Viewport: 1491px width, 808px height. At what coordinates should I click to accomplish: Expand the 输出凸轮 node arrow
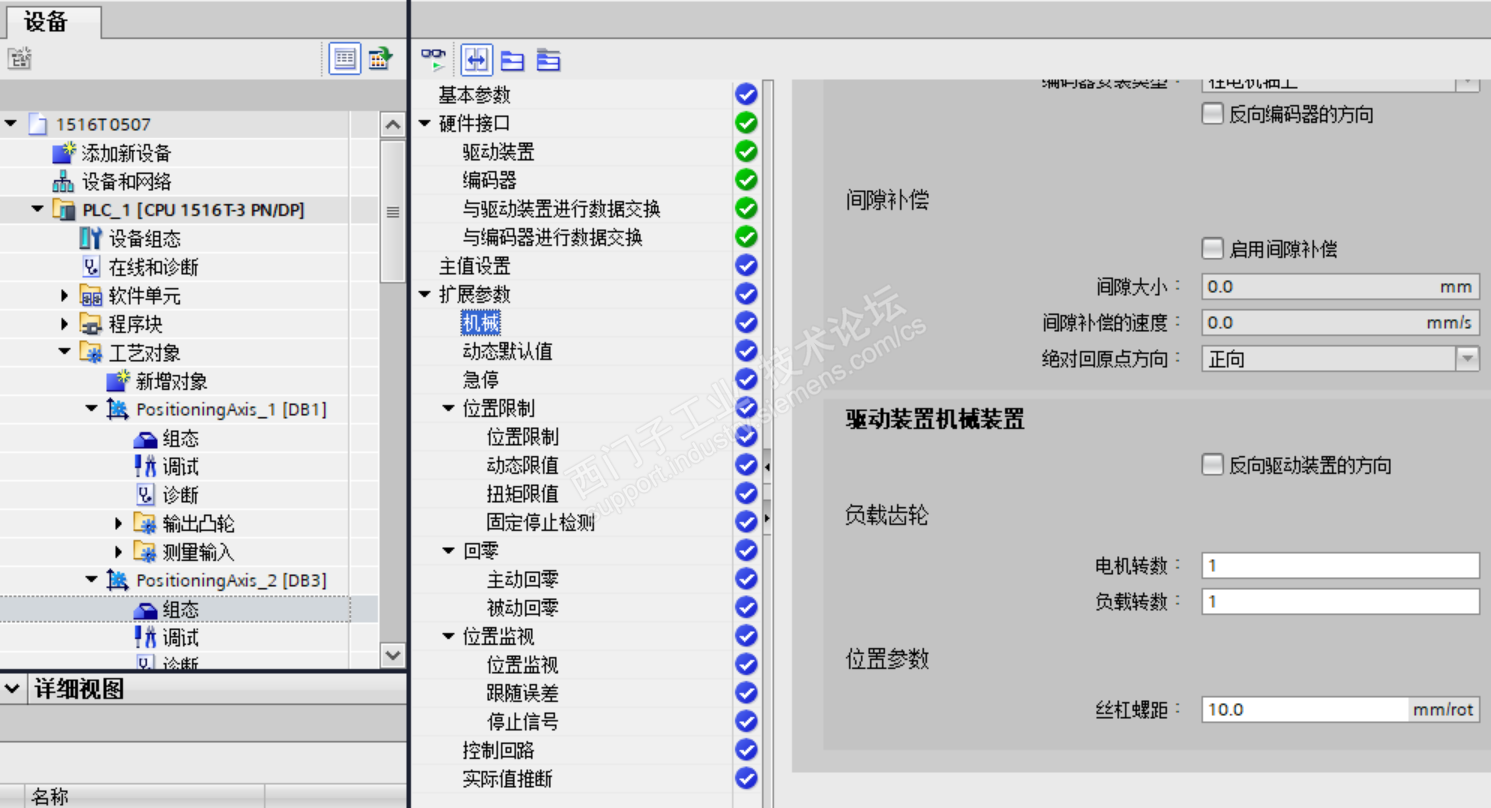119,524
